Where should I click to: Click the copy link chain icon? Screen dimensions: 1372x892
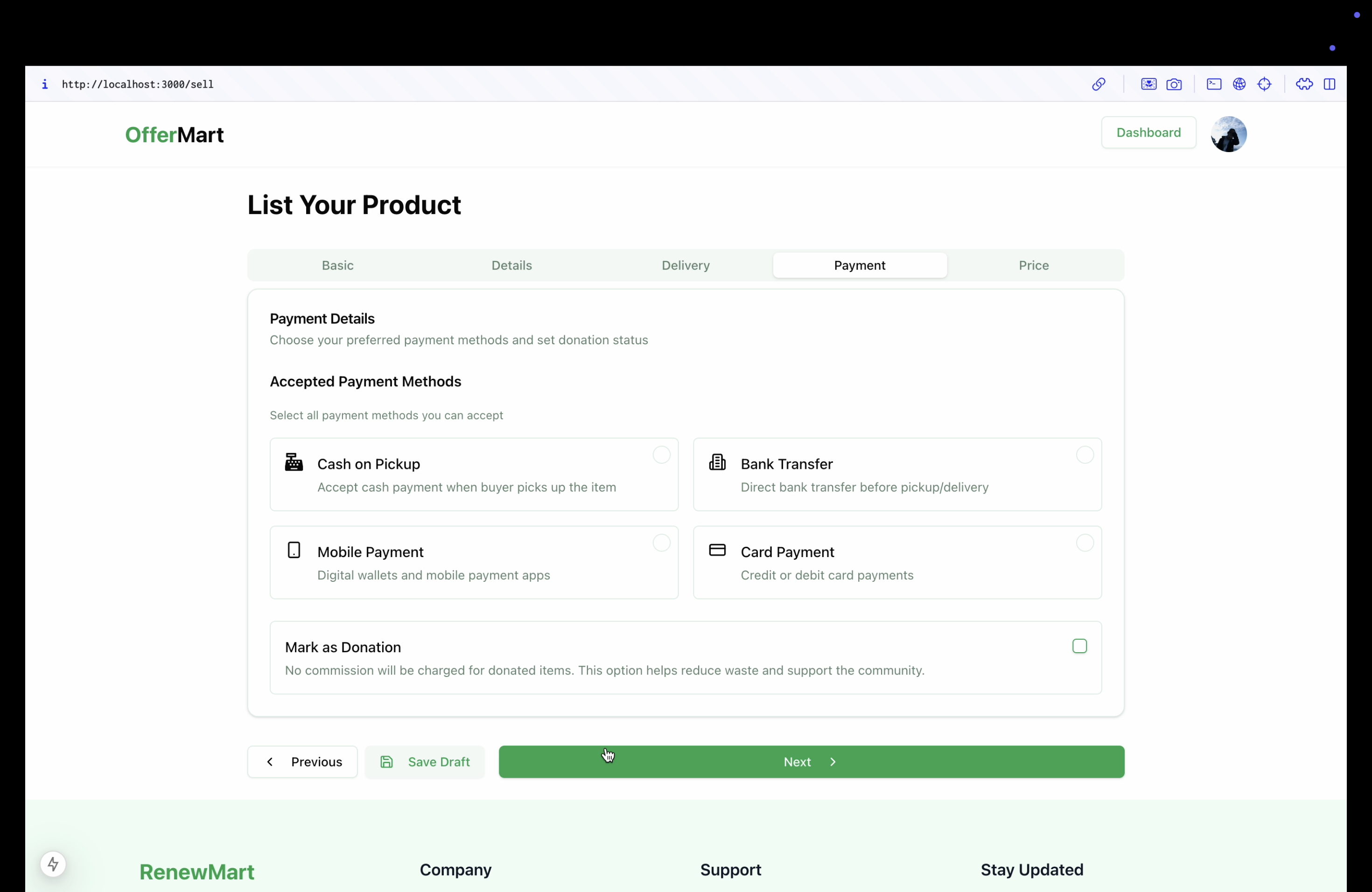click(x=1098, y=84)
